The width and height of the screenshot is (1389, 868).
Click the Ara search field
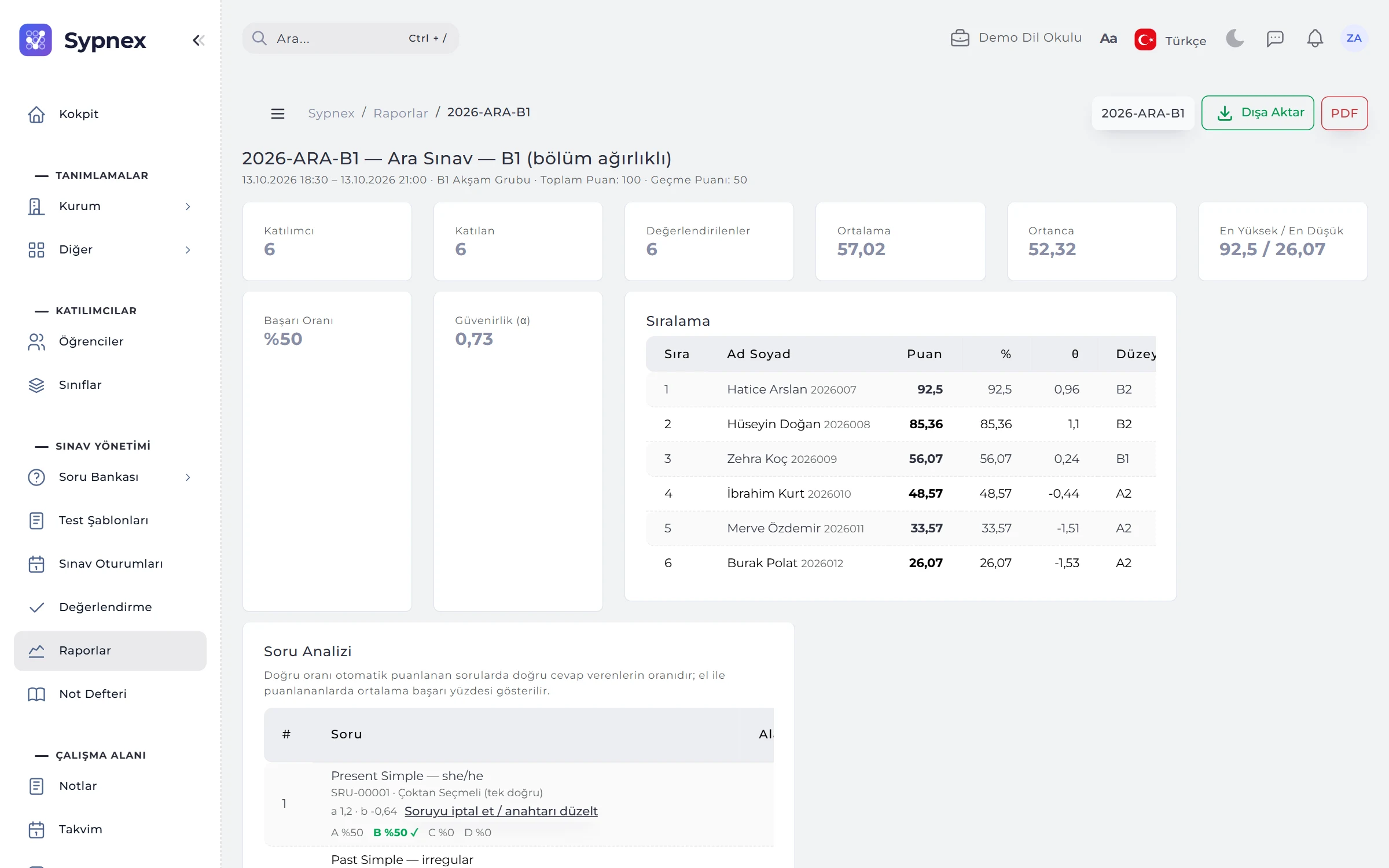click(351, 38)
